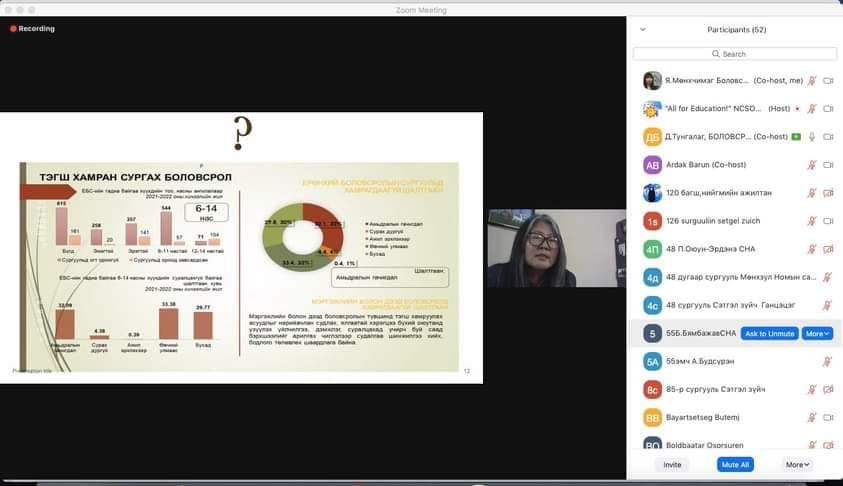This screenshot has width=843, height=486.
Task: Click Ardak Barun's muted microphone icon
Action: 812,165
